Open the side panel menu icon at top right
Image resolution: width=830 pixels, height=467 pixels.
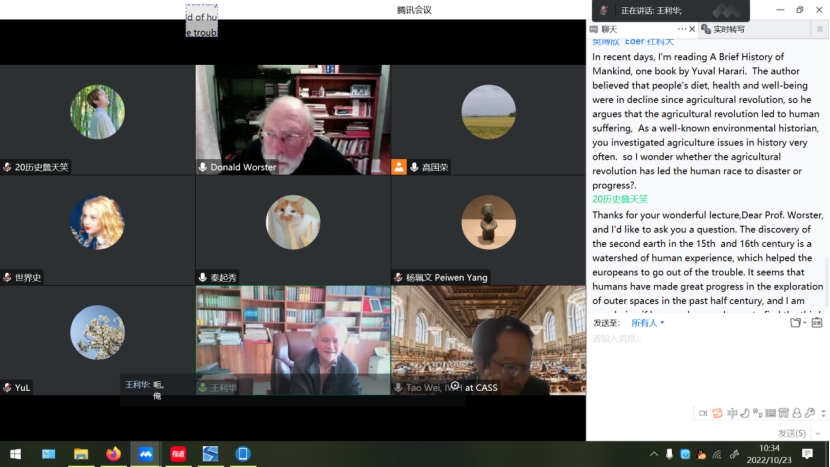[x=820, y=29]
